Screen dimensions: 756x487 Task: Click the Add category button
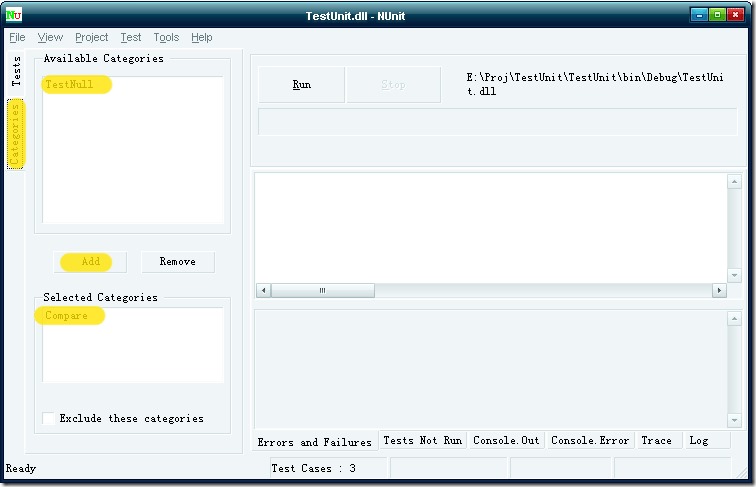pyautogui.click(x=90, y=262)
